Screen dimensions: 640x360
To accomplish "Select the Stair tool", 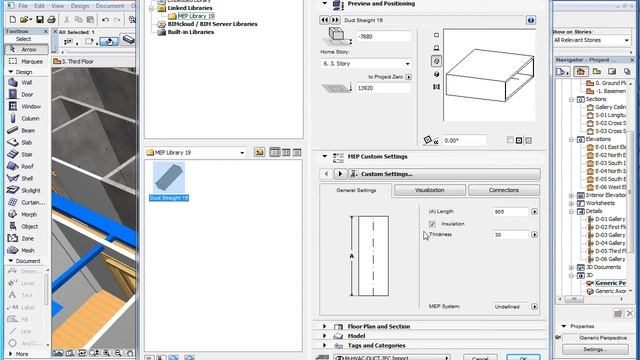I will (x=26, y=154).
